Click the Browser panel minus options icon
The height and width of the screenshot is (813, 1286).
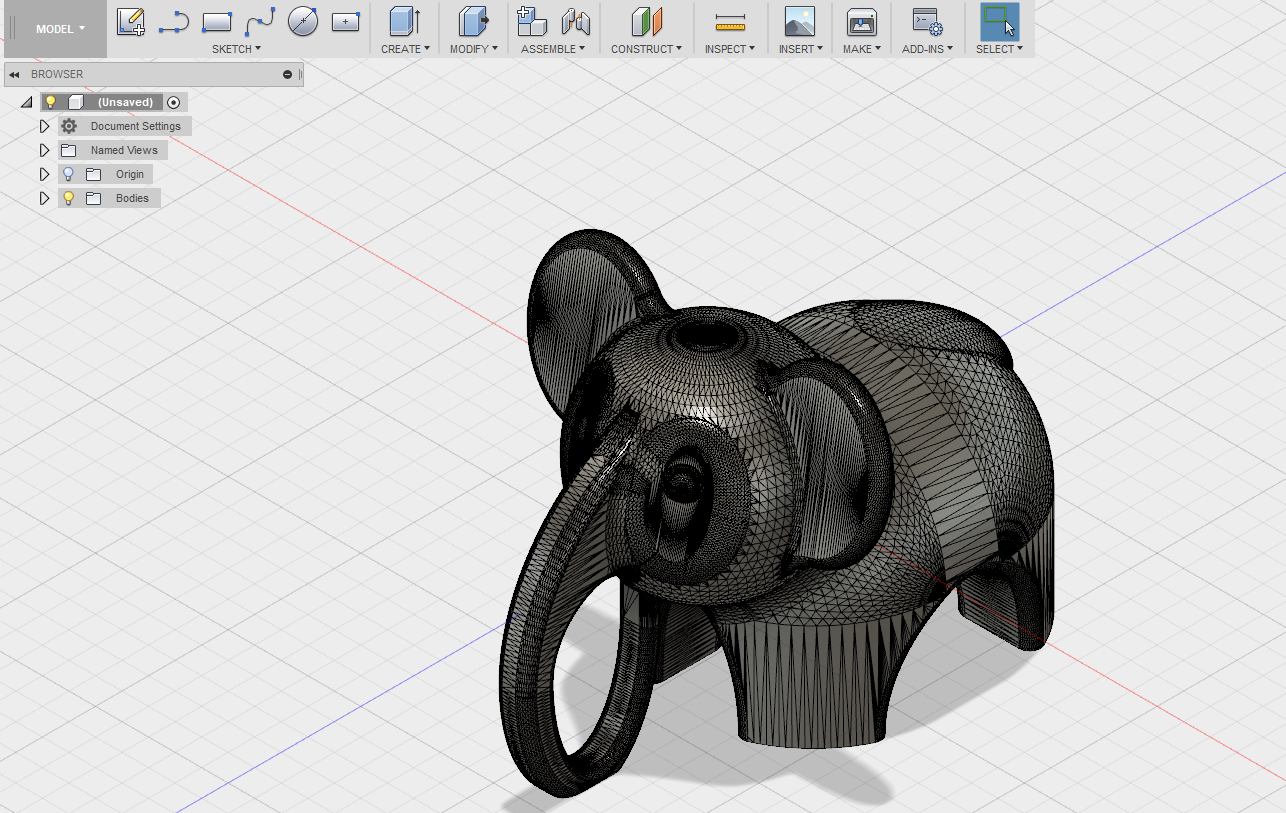click(x=288, y=74)
